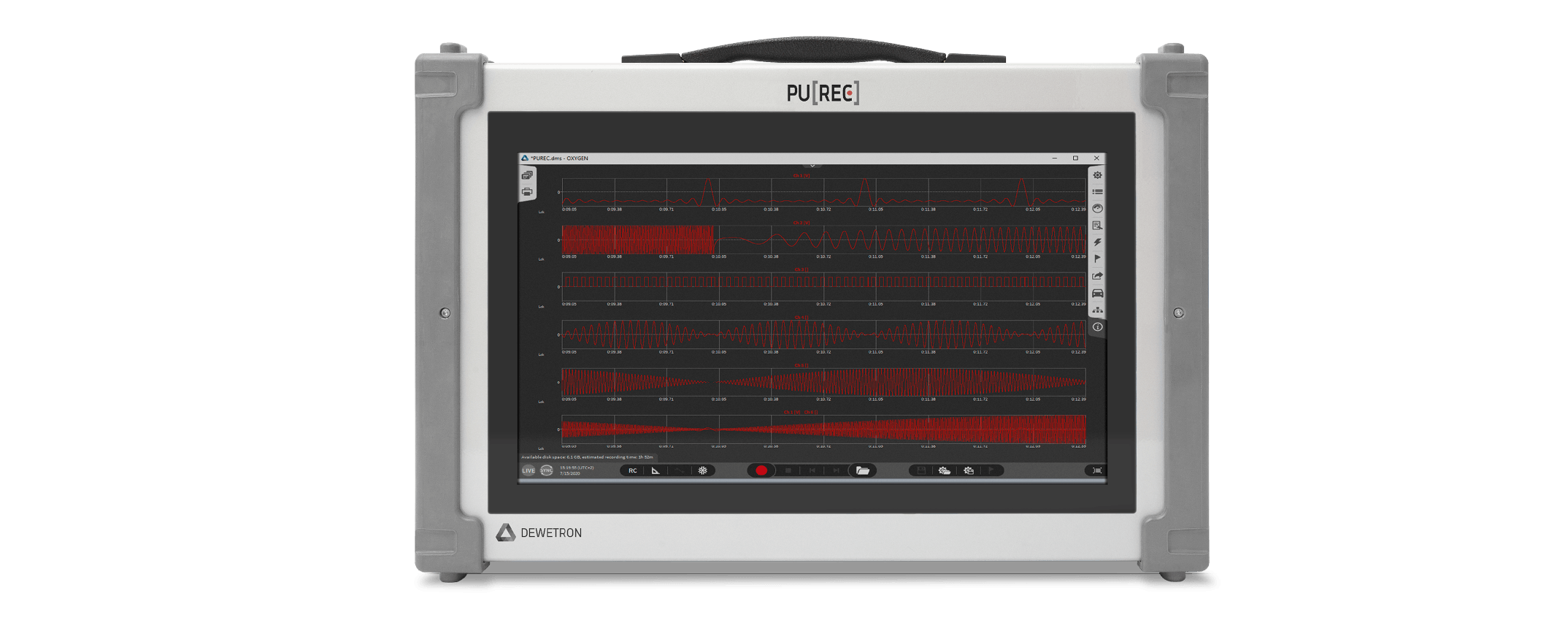The width and height of the screenshot is (1568, 623).
Task: Open the measurement properties sheet icon
Action: click(x=1097, y=226)
